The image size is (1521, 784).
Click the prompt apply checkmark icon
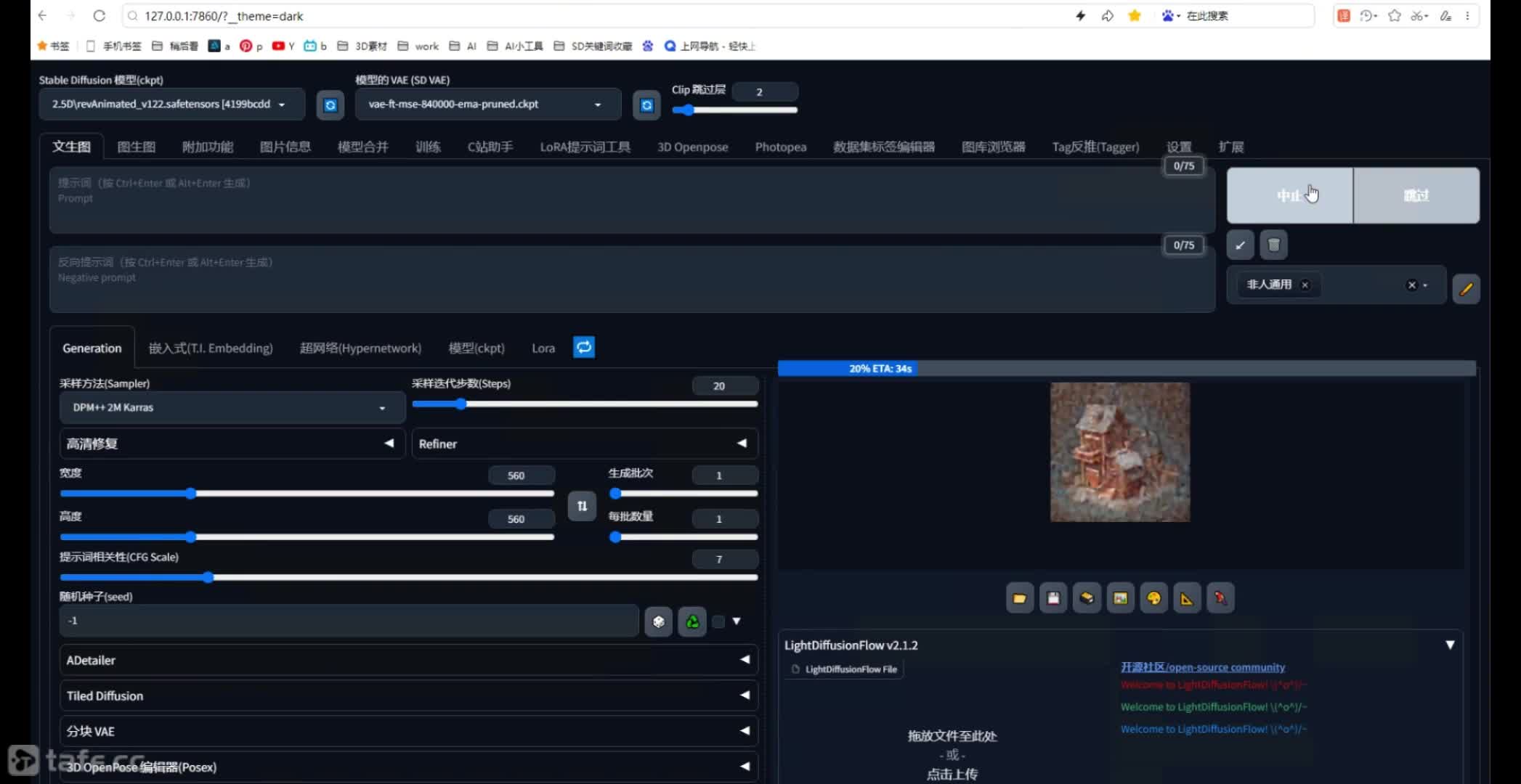click(1240, 245)
